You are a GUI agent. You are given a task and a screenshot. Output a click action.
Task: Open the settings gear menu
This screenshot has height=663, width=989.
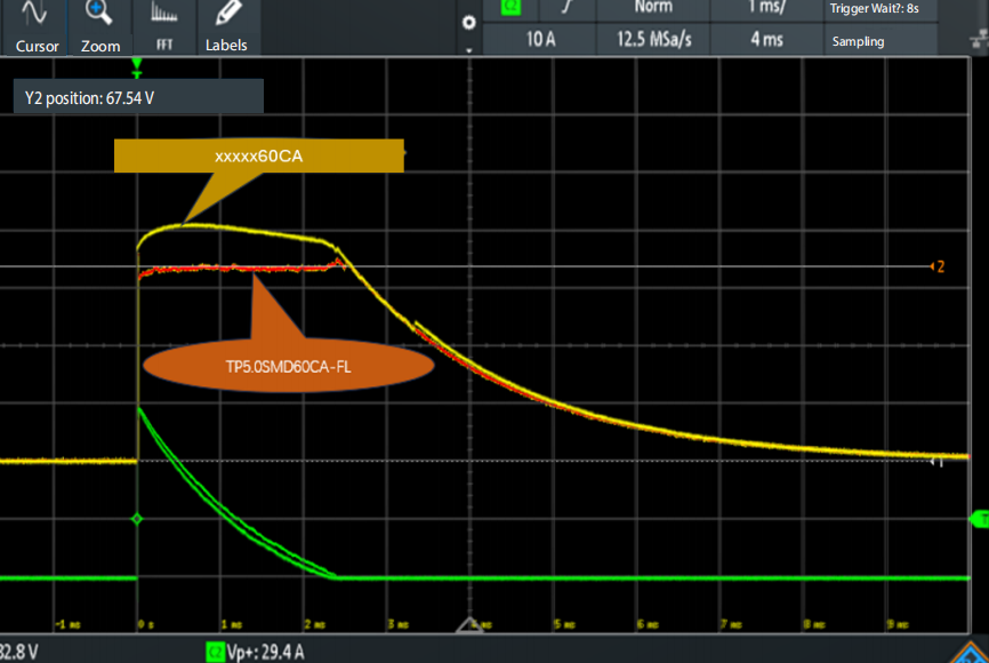coord(469,23)
